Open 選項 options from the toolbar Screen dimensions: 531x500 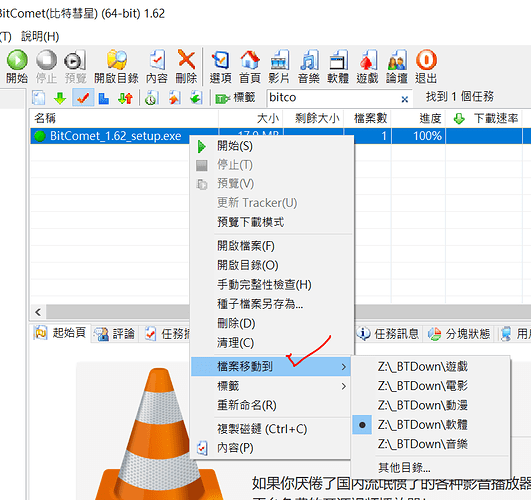(220, 61)
